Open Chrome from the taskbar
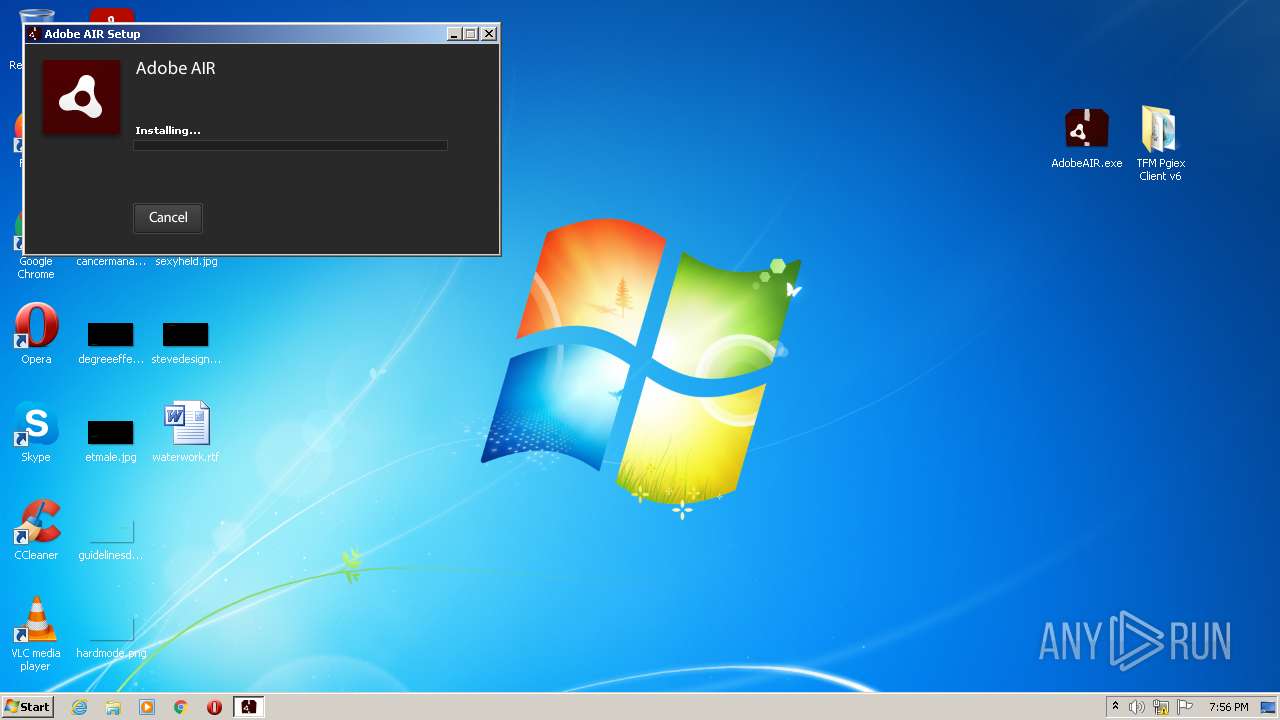 181,707
